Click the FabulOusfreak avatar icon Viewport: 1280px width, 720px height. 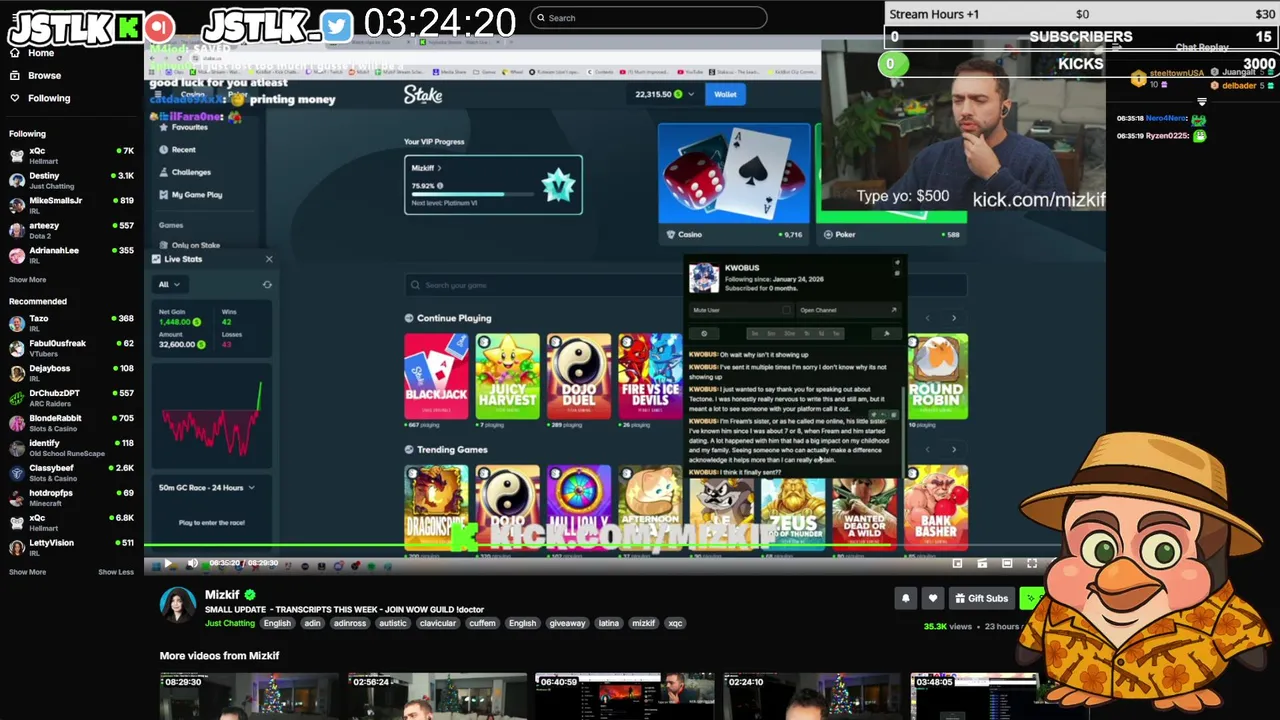coord(17,348)
